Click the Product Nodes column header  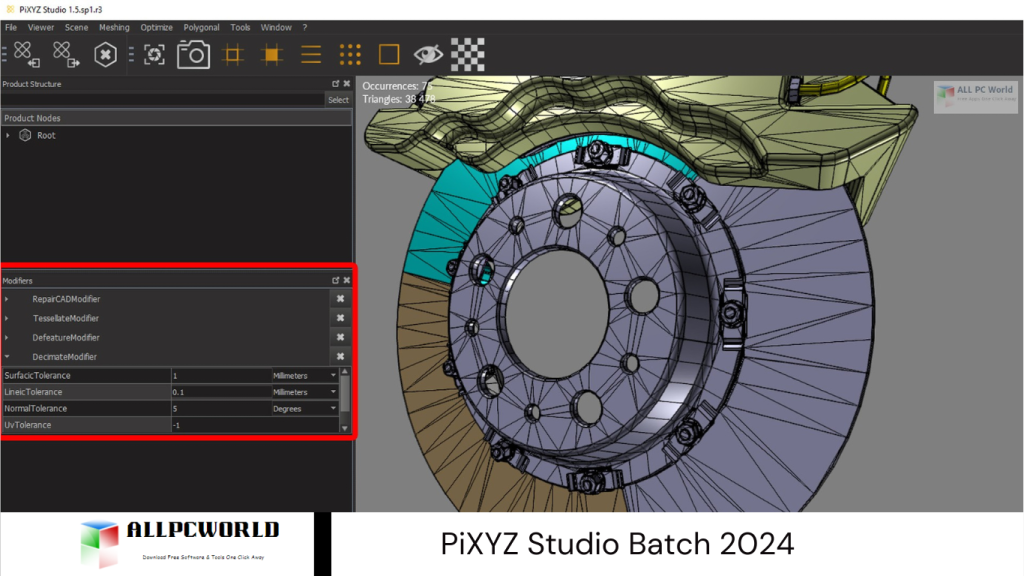tap(176, 118)
